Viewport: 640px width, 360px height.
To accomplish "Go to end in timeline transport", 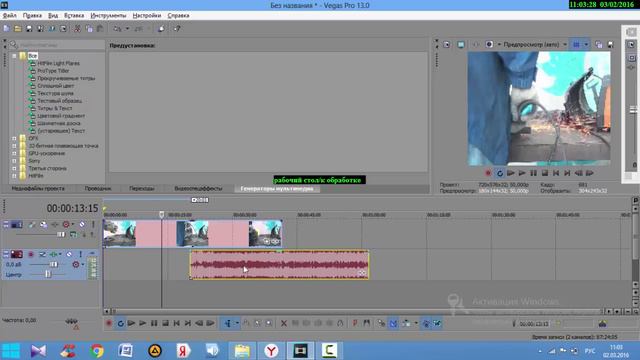I will [188, 323].
